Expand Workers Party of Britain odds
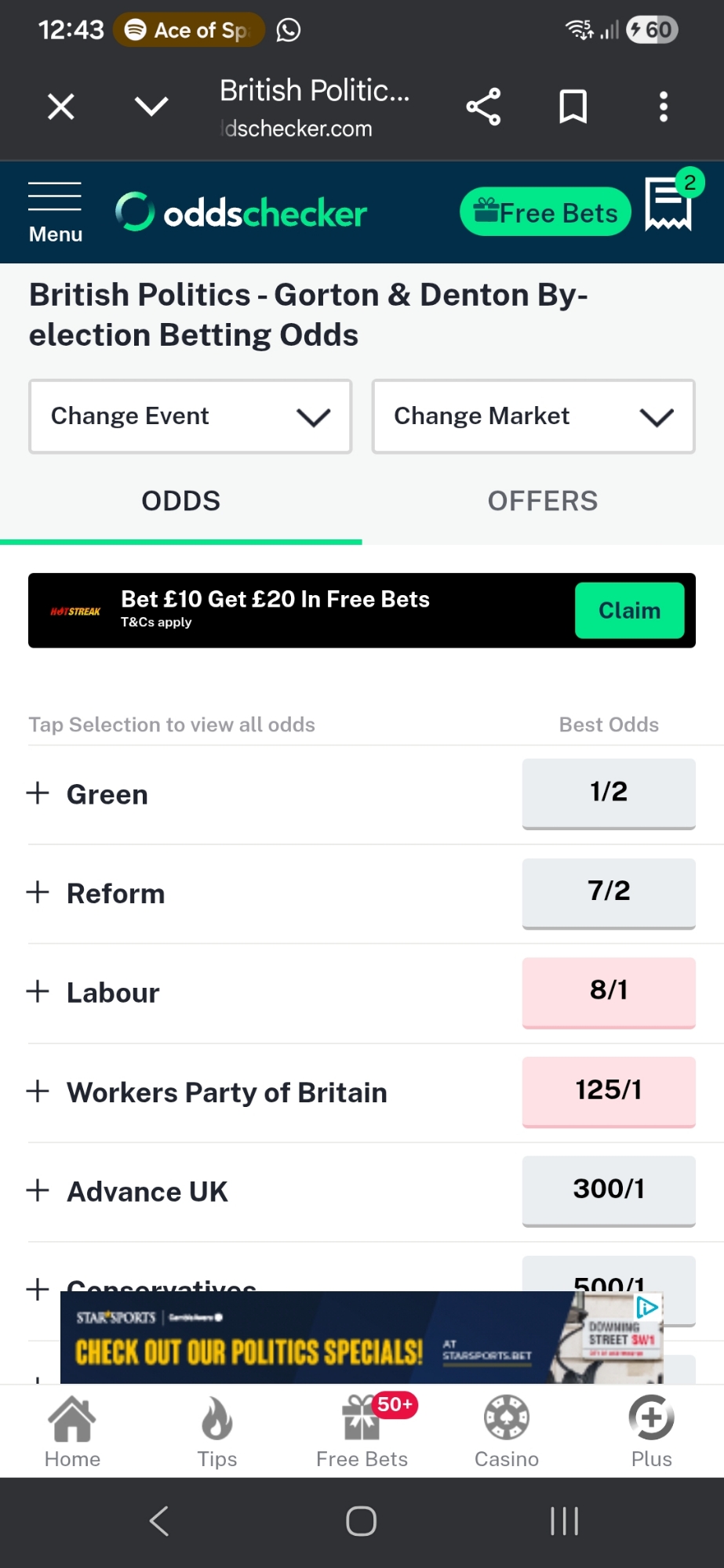Screen dimensions: 724x1568 tap(38, 1091)
